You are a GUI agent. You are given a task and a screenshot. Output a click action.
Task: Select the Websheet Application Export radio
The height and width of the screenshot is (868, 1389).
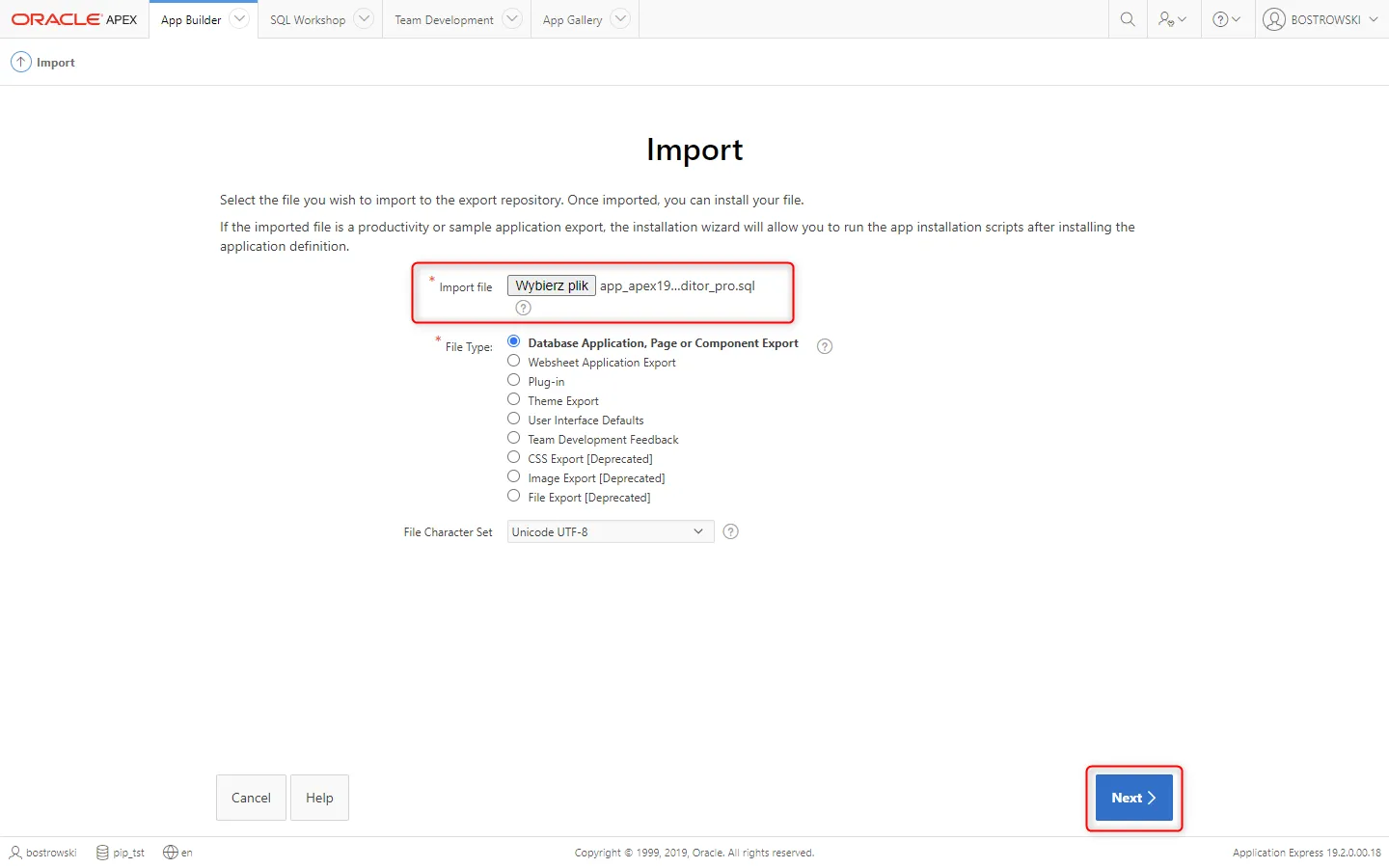pos(514,361)
